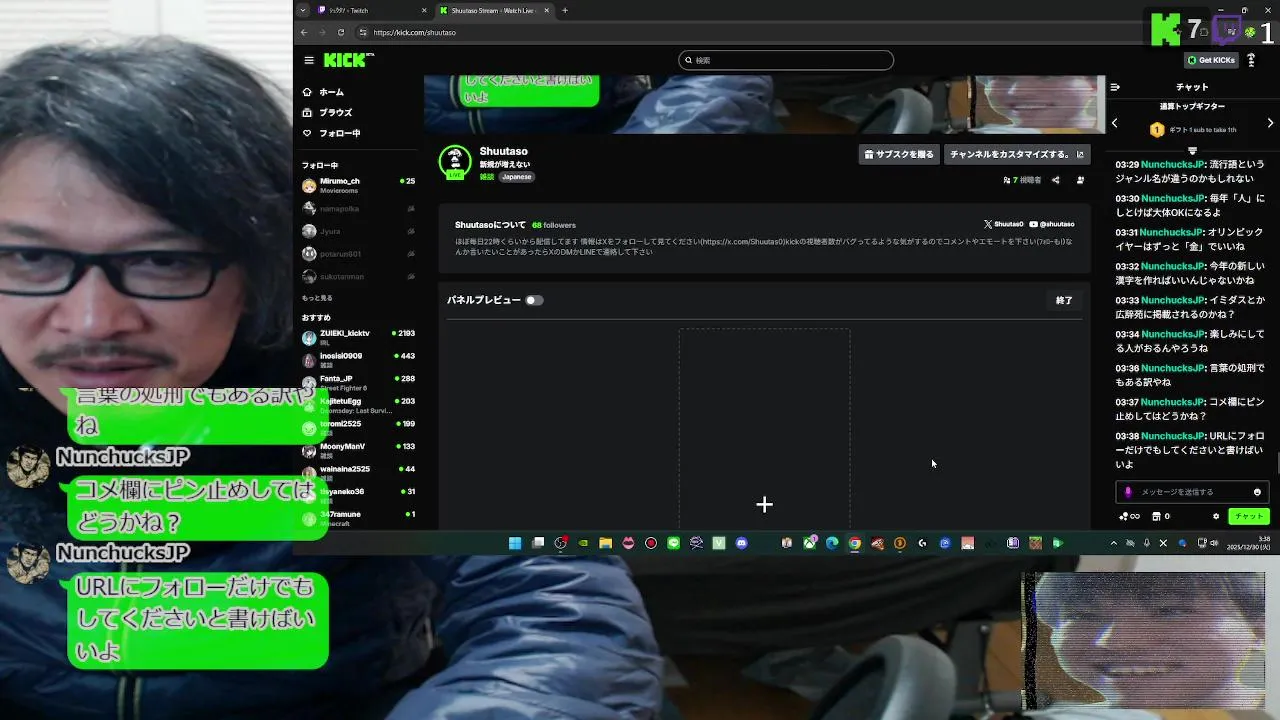Expand the gifter leaderboard with the small down arrow
The image size is (1280, 720).
pyautogui.click(x=1192, y=150)
